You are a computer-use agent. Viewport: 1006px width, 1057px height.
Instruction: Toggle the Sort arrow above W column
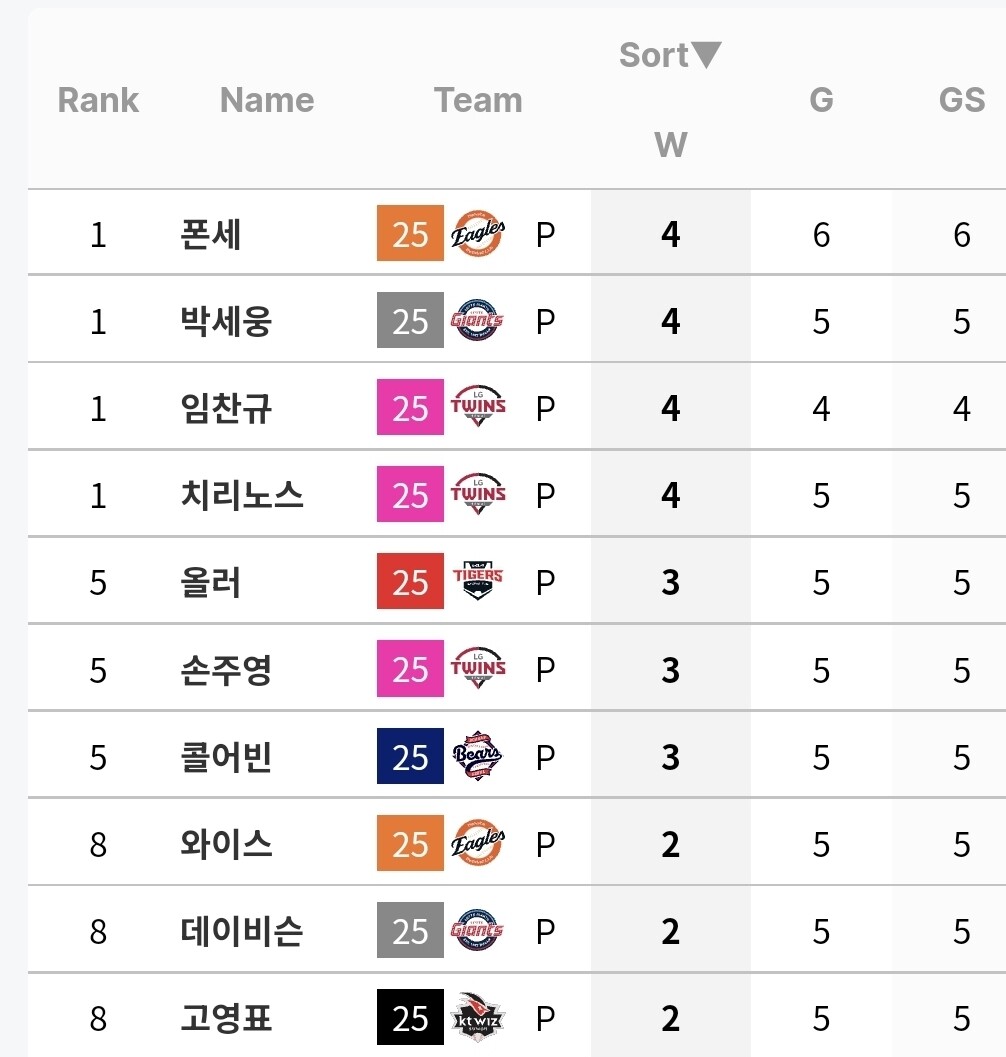pyautogui.click(x=706, y=55)
